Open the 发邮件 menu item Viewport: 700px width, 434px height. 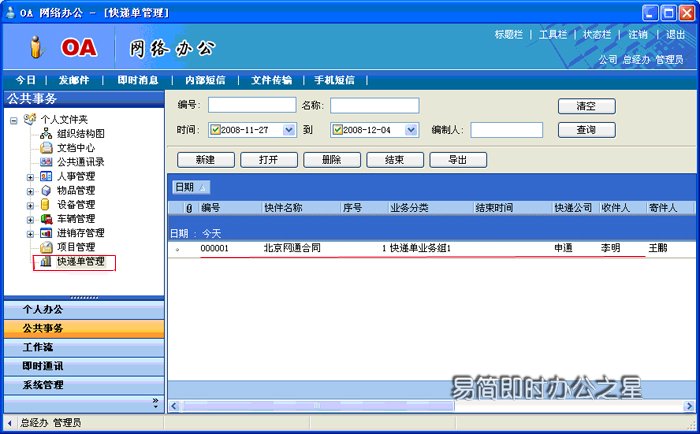[74, 80]
